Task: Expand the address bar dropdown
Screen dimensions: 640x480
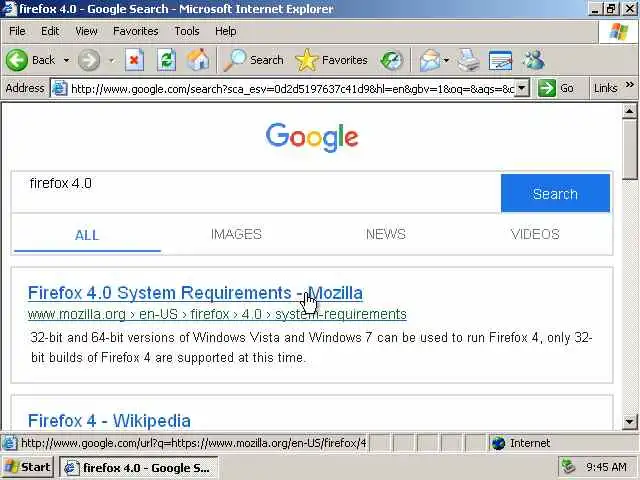Action: (522, 88)
